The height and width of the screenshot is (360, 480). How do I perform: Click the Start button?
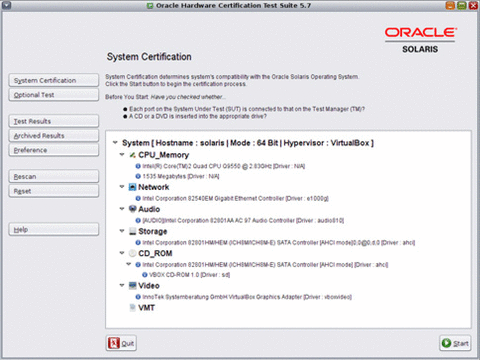(x=455, y=343)
